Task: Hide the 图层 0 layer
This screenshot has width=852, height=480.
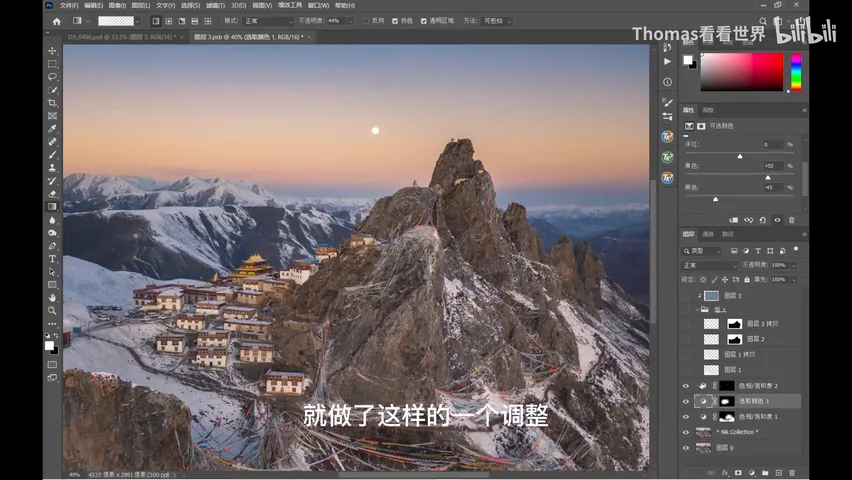Action: tap(686, 448)
